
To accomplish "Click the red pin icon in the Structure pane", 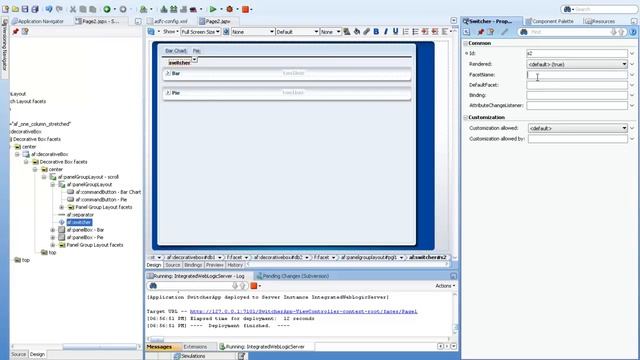I will click(x=16, y=31).
